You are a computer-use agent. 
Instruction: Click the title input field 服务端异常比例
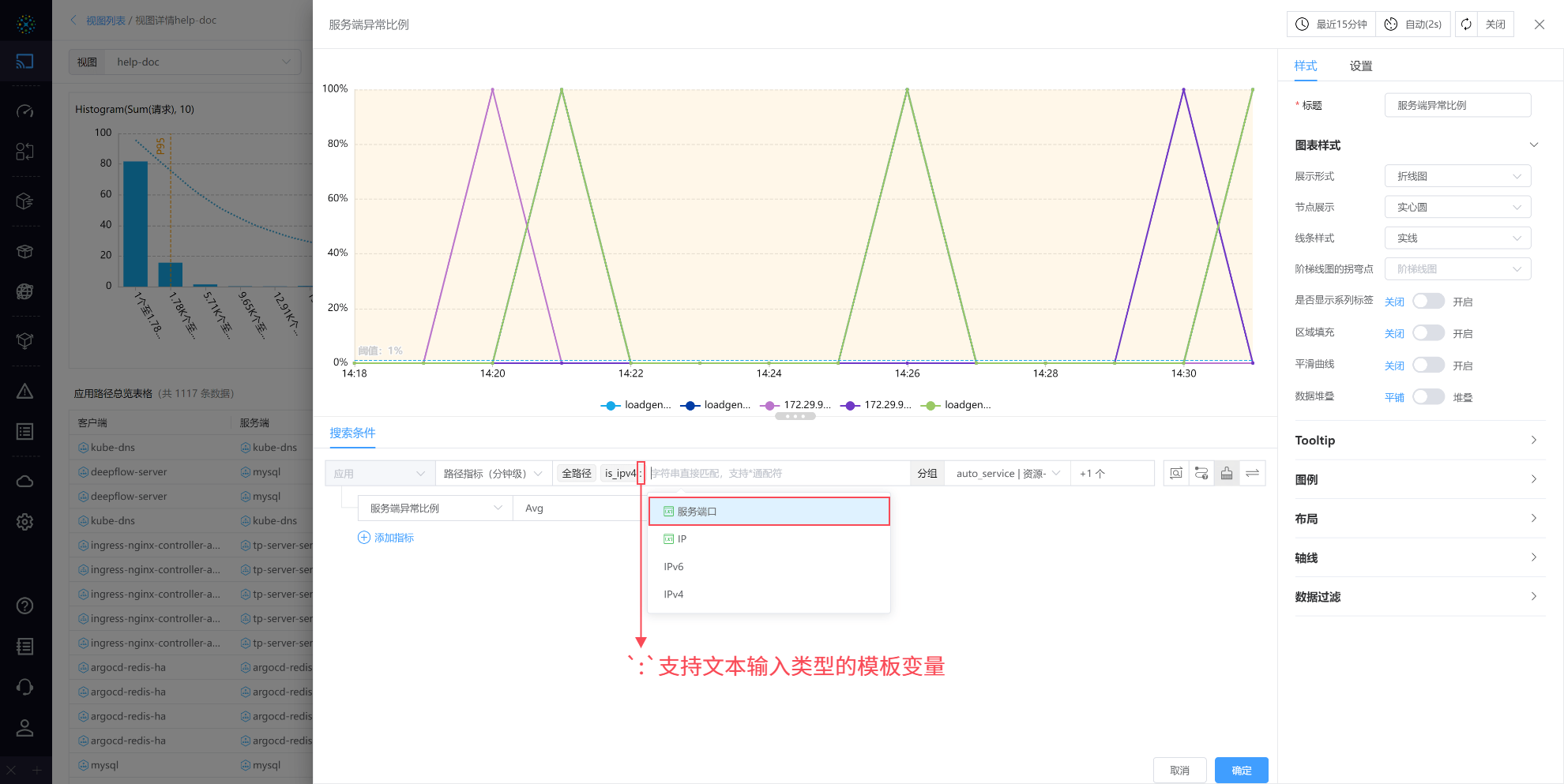pyautogui.click(x=1457, y=105)
